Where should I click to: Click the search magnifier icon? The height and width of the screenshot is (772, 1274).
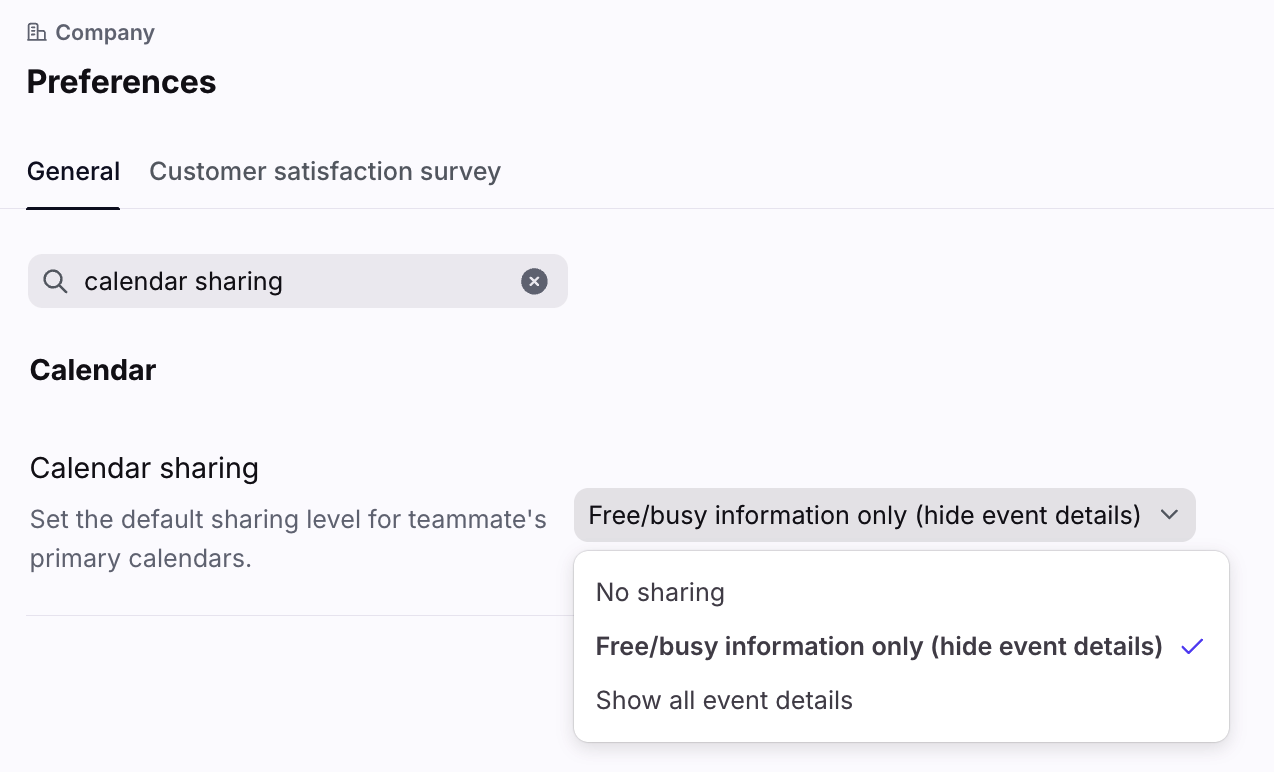tap(56, 281)
